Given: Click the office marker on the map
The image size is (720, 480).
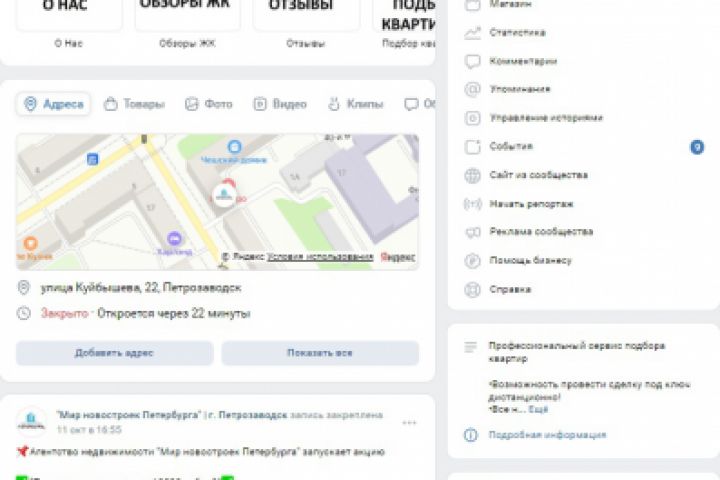Looking at the screenshot, I should click(224, 194).
